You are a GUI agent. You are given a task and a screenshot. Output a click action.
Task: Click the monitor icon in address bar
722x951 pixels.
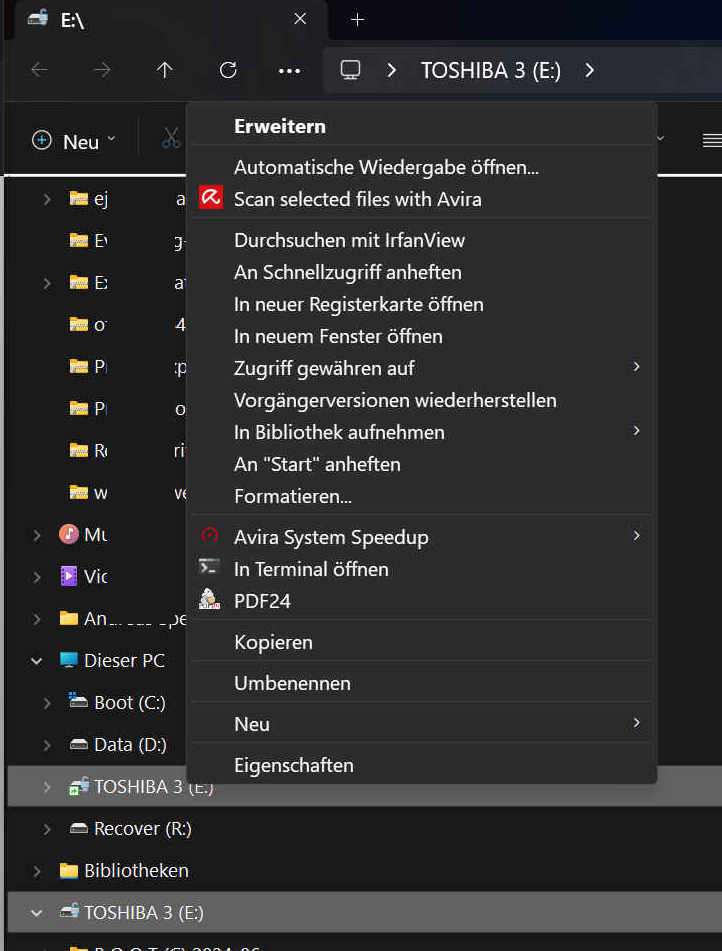[350, 70]
